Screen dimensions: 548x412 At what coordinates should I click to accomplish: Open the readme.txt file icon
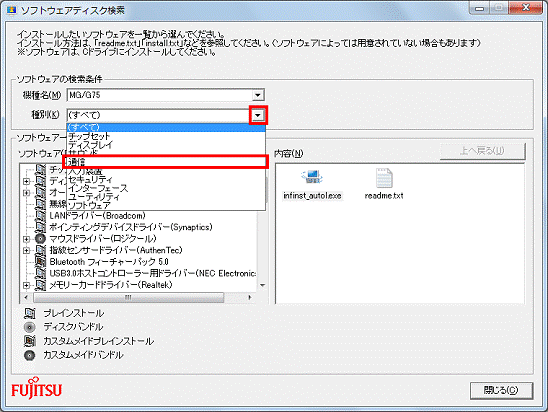pyautogui.click(x=384, y=178)
